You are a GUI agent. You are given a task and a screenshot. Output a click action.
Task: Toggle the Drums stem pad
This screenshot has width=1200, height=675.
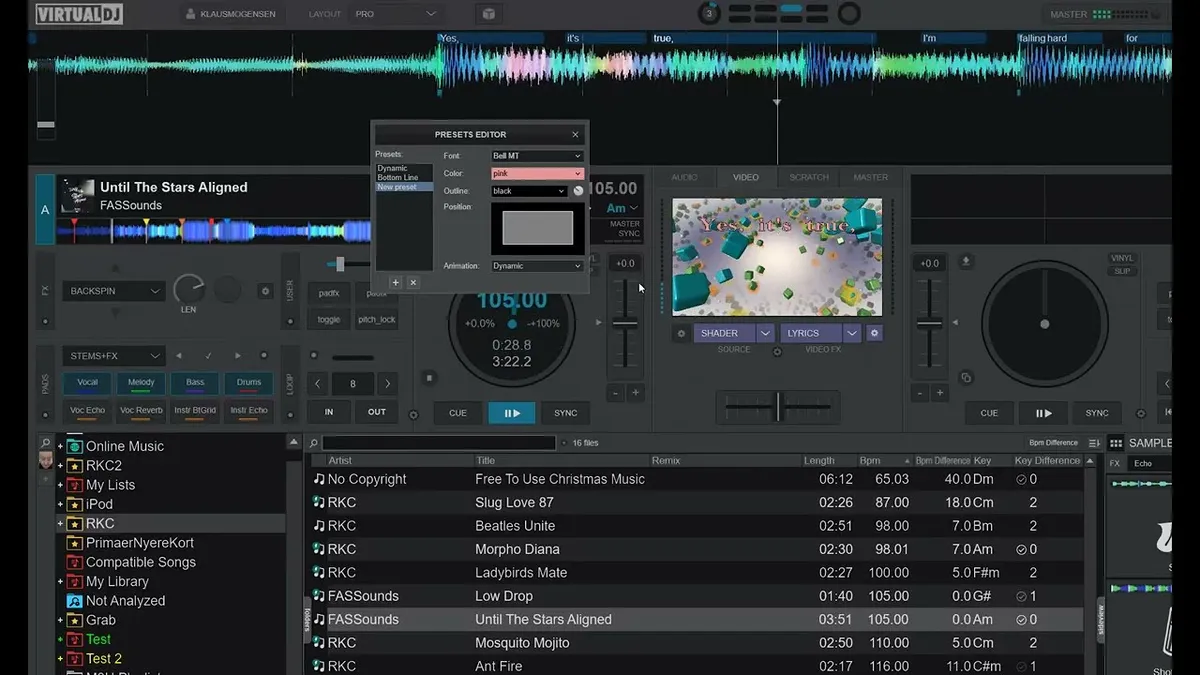pyautogui.click(x=249, y=382)
